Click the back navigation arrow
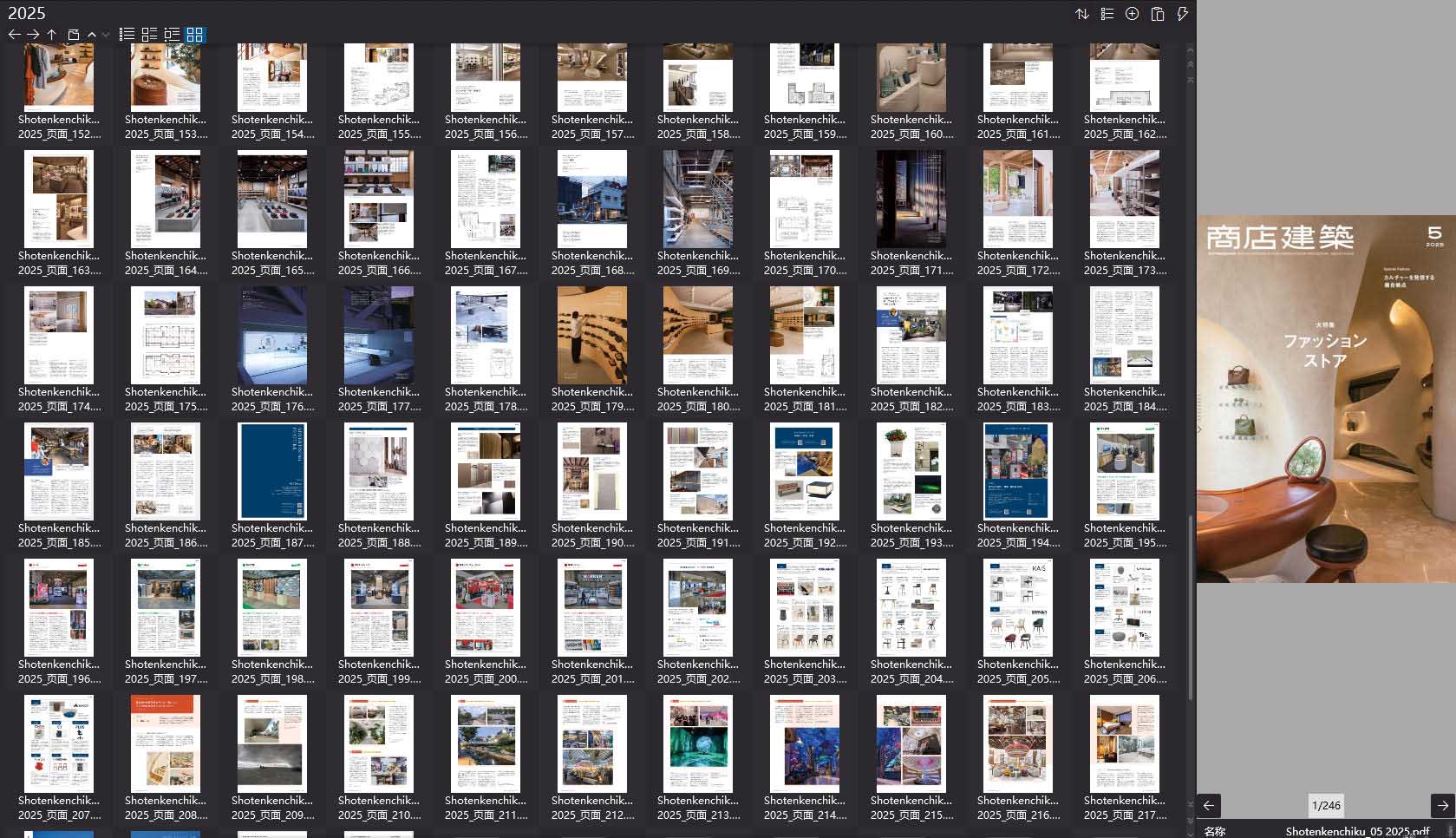 (14, 34)
